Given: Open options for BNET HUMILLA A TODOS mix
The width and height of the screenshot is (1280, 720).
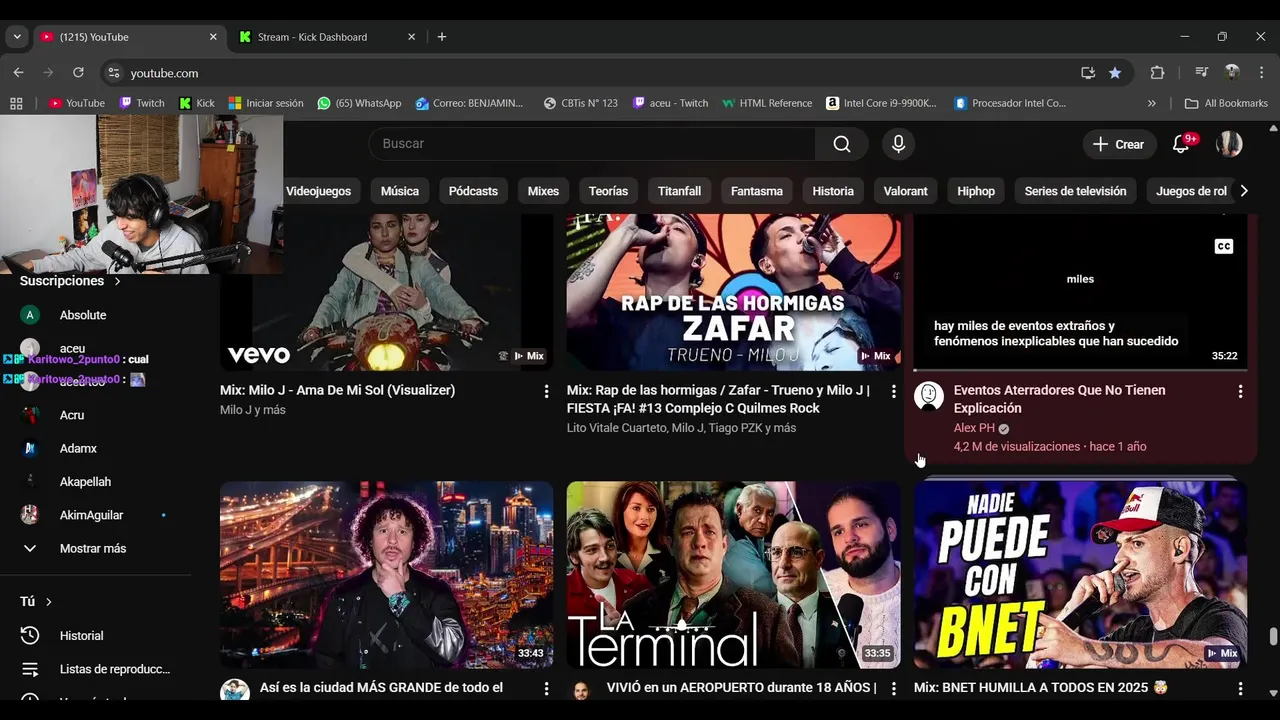Looking at the screenshot, I should coord(1240,689).
